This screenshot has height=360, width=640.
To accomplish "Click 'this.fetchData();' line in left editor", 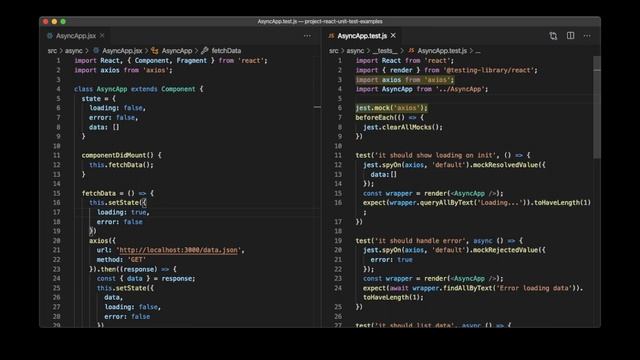I will (x=121, y=165).
